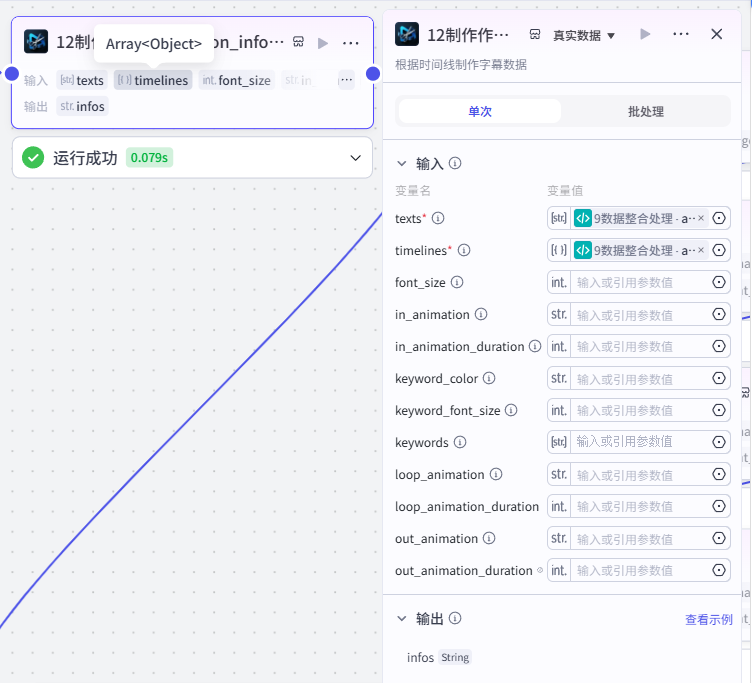Collapse the 输入 section
The height and width of the screenshot is (683, 752).
click(402, 164)
